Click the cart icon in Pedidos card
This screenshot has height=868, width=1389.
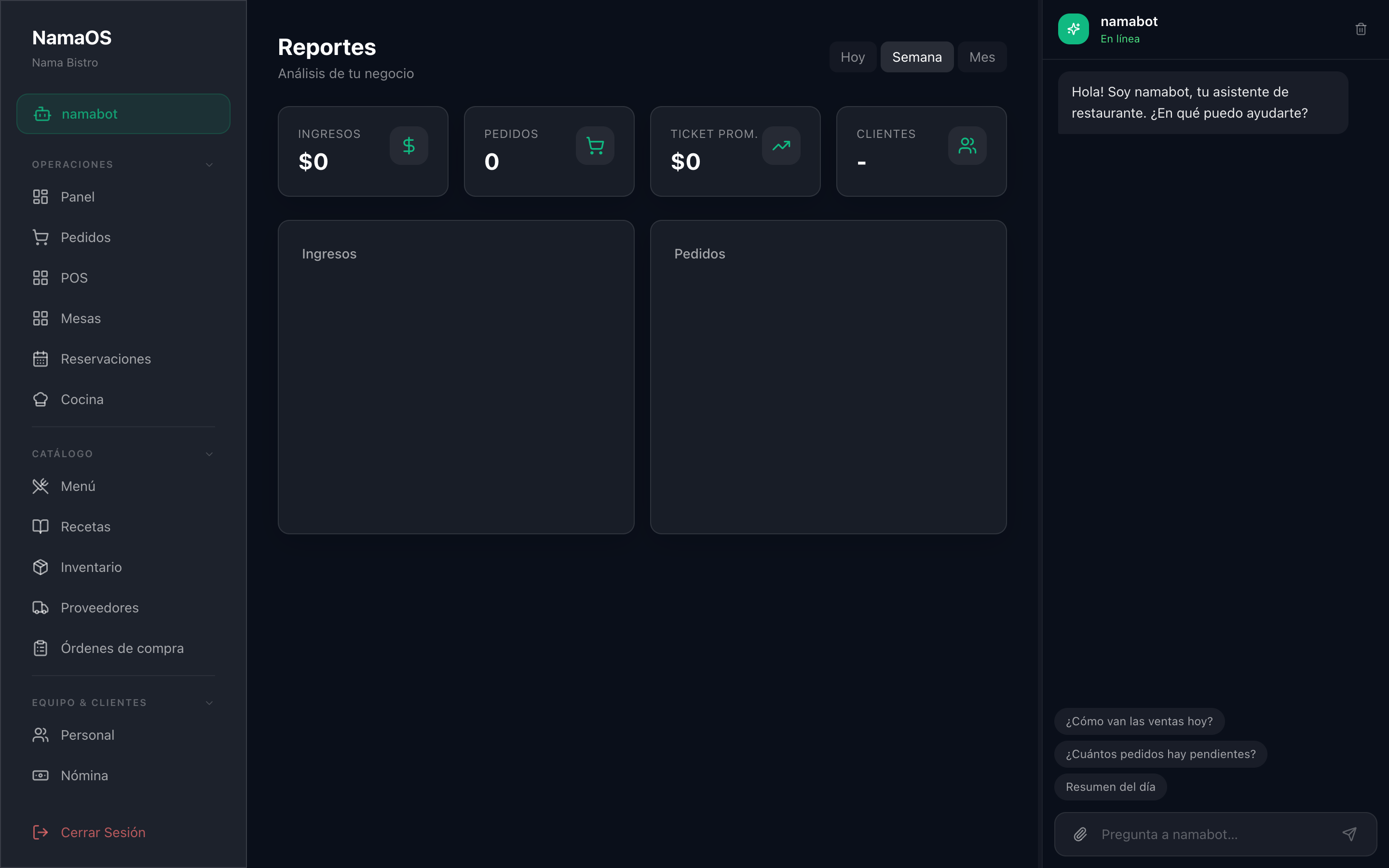click(x=595, y=146)
